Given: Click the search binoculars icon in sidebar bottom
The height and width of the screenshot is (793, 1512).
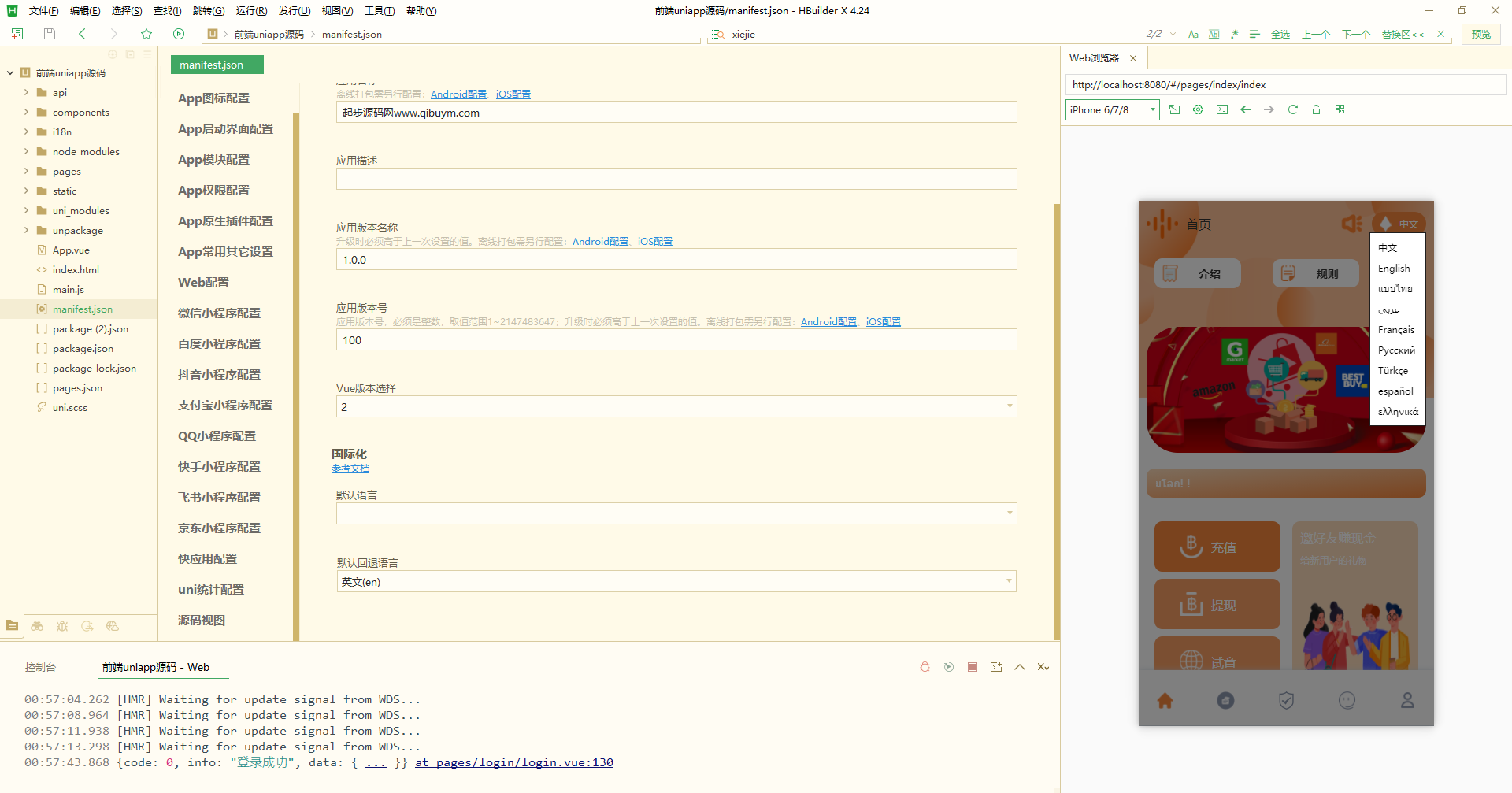Looking at the screenshot, I should [x=37, y=626].
